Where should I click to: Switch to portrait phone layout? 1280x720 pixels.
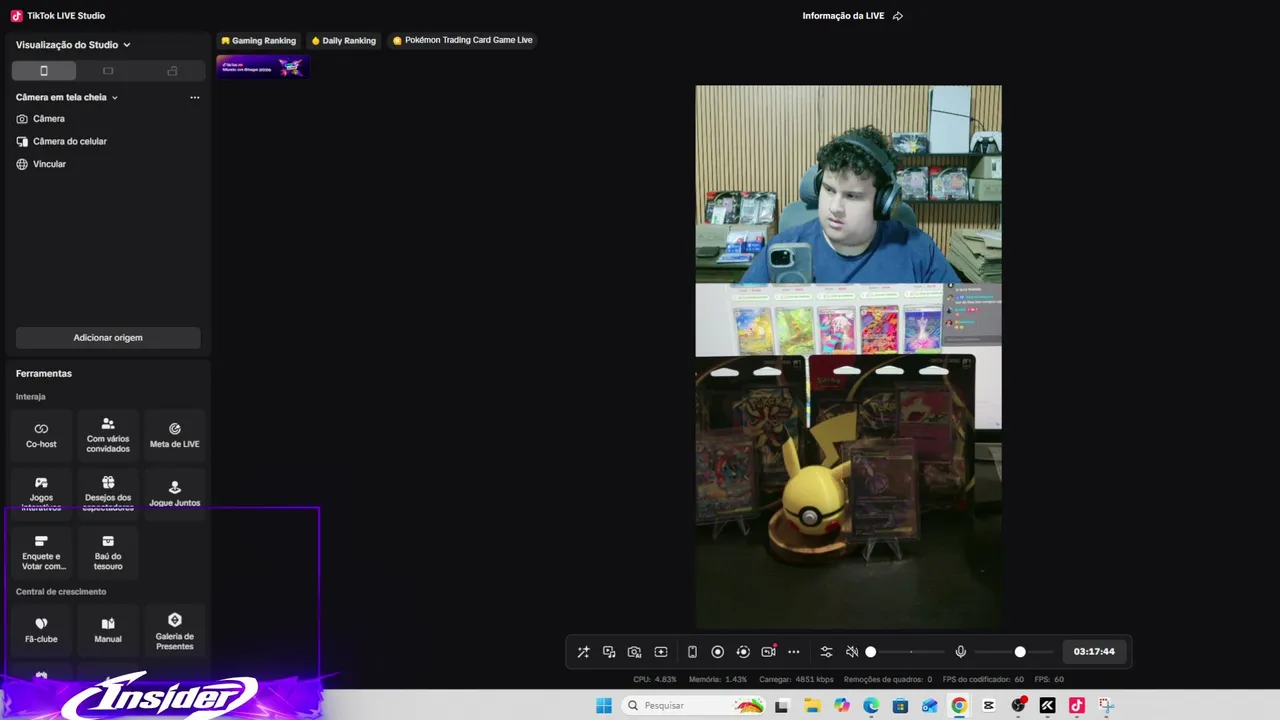coord(44,71)
